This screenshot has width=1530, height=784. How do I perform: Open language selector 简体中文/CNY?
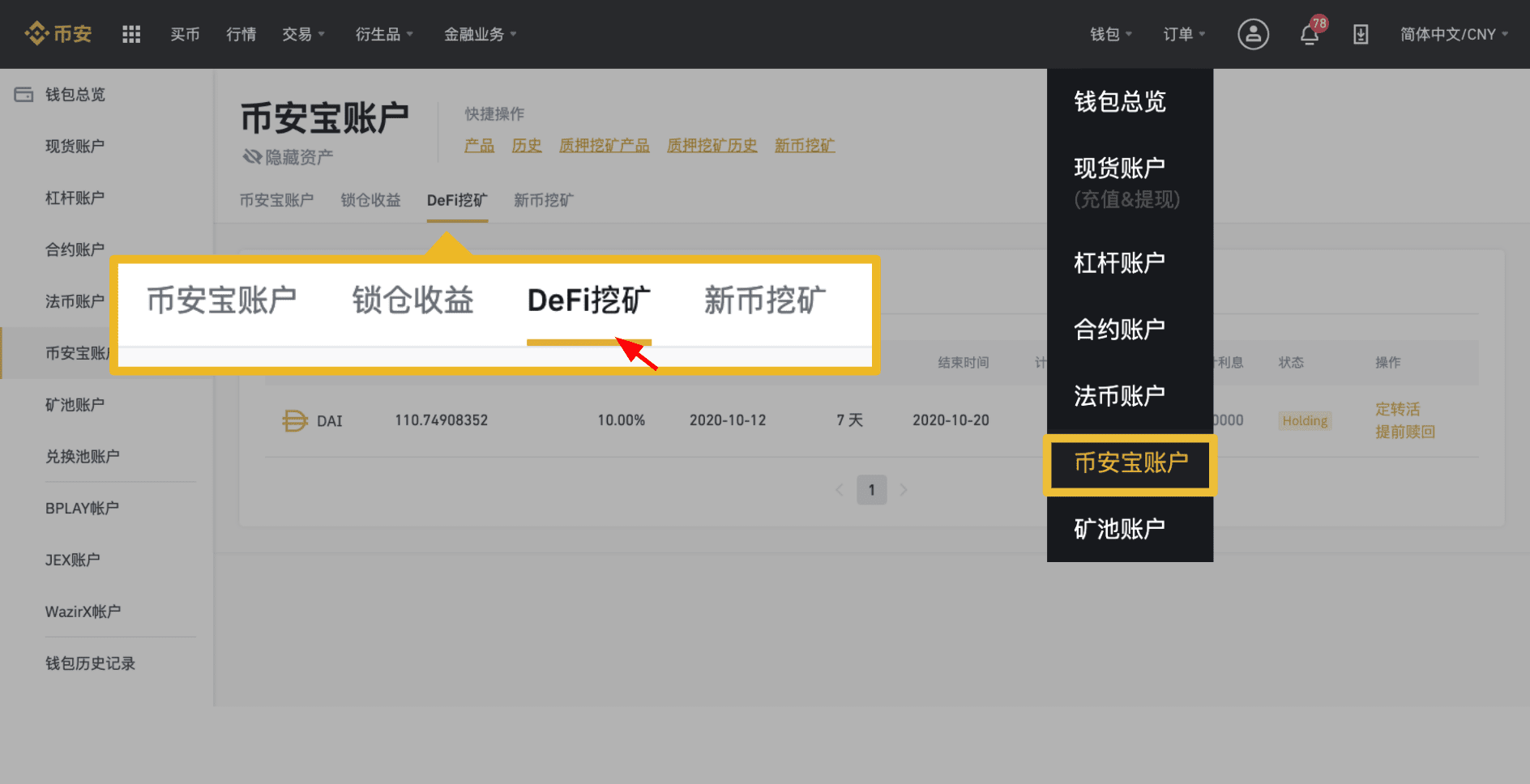(x=1454, y=34)
